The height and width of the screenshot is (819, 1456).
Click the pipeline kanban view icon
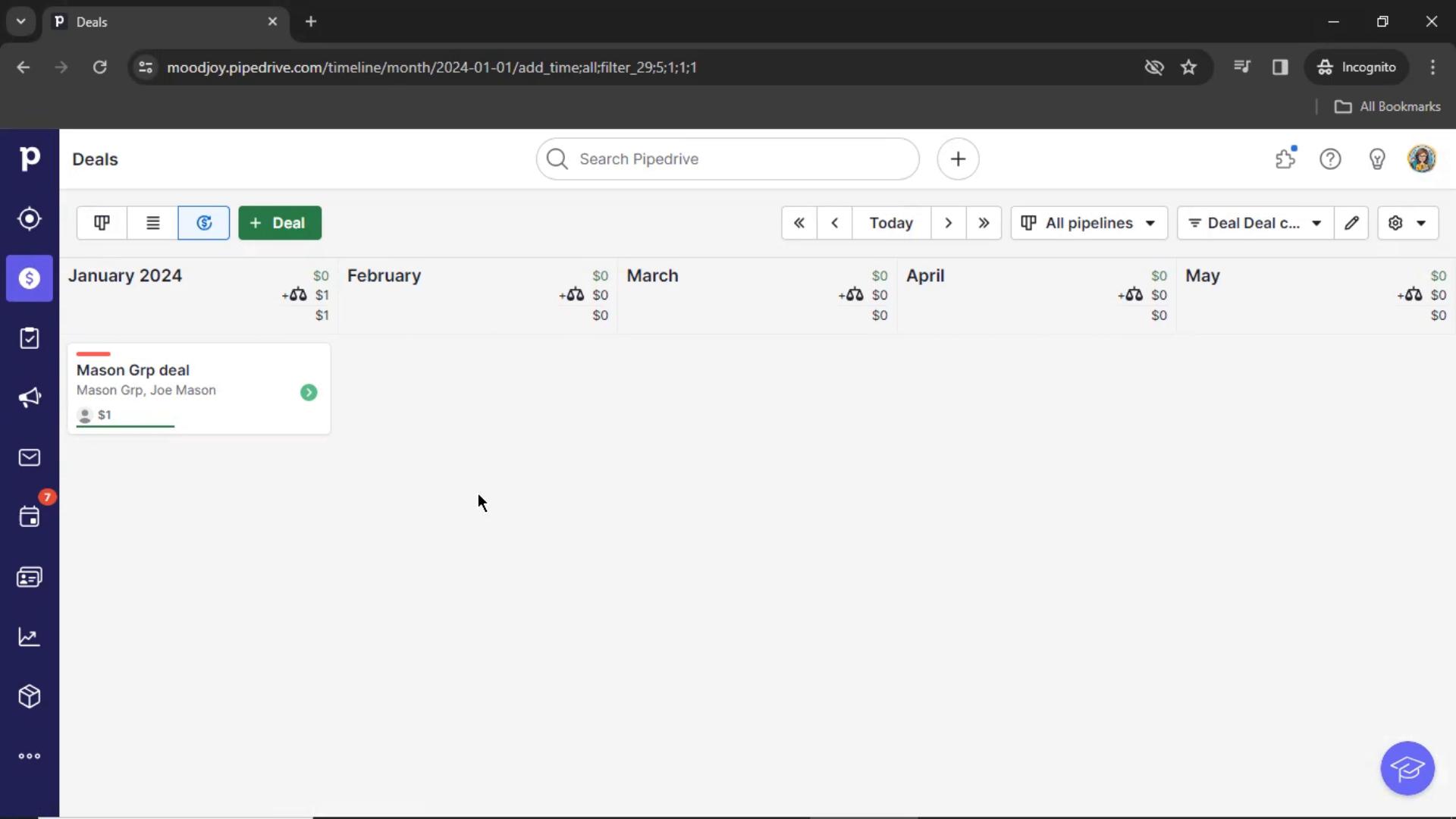[102, 222]
